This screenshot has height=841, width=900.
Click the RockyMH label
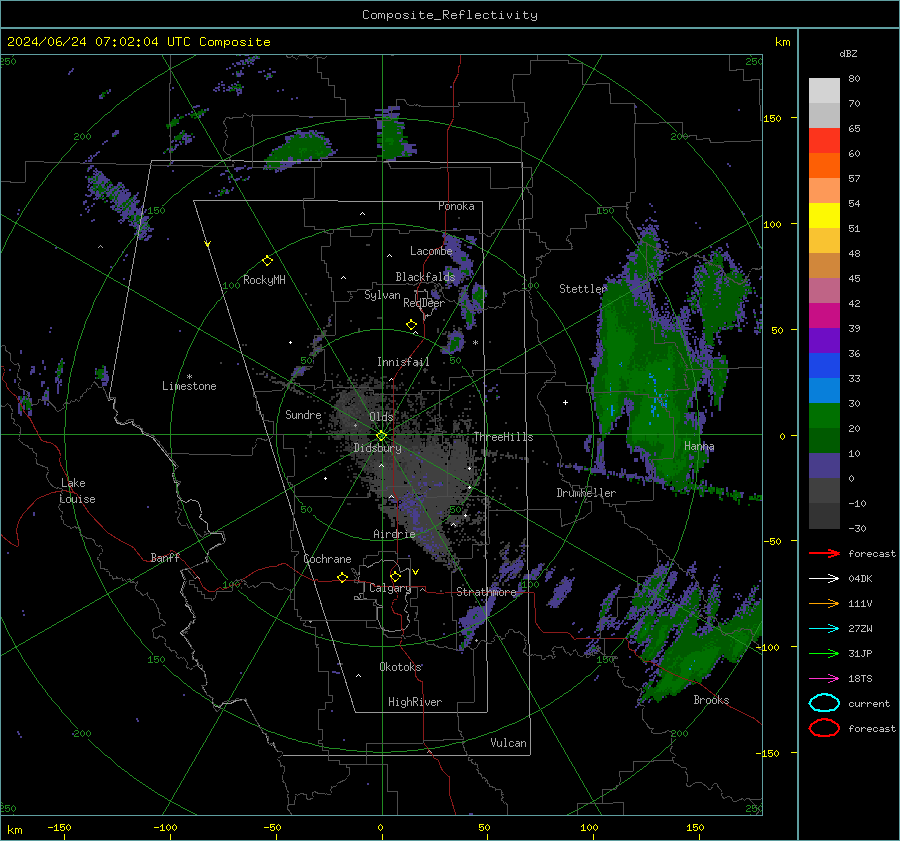click(264, 280)
